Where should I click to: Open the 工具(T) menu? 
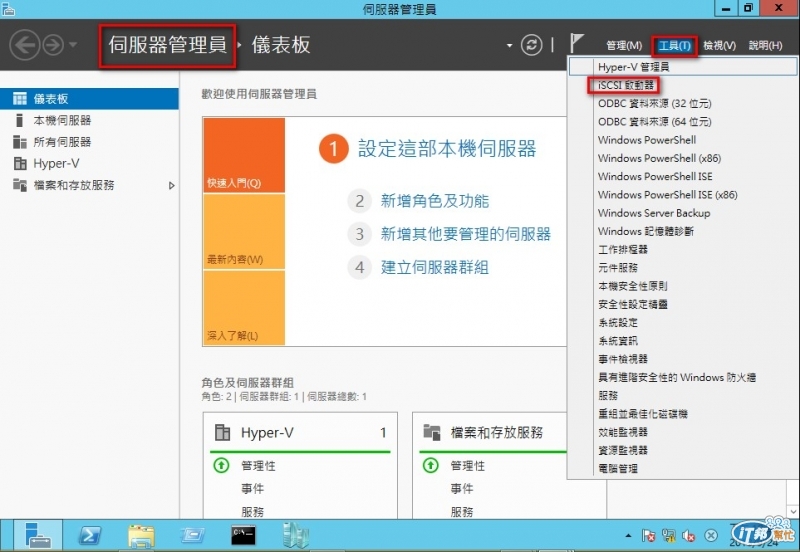coord(674,45)
